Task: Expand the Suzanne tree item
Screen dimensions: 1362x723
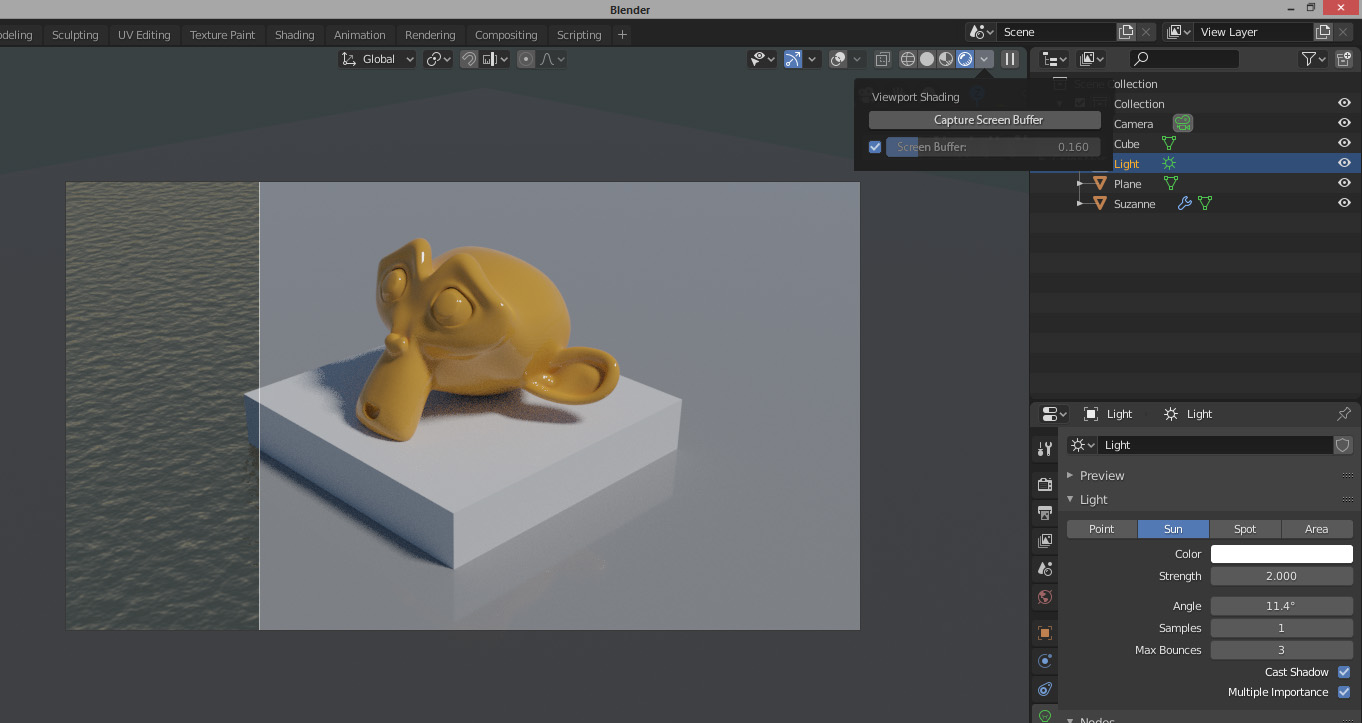Action: [x=1080, y=204]
